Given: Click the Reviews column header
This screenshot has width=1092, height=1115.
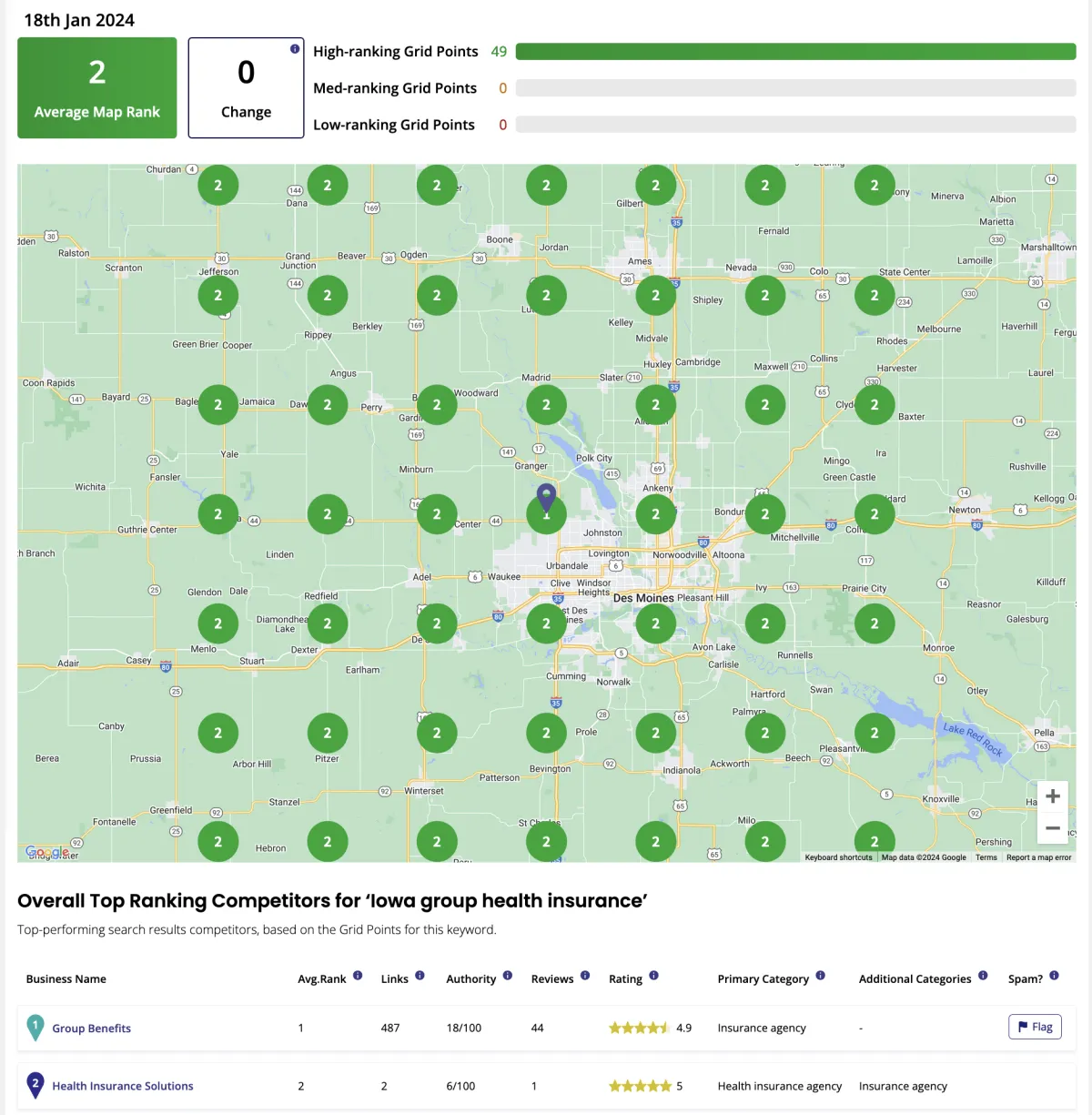Looking at the screenshot, I should coord(552,979).
